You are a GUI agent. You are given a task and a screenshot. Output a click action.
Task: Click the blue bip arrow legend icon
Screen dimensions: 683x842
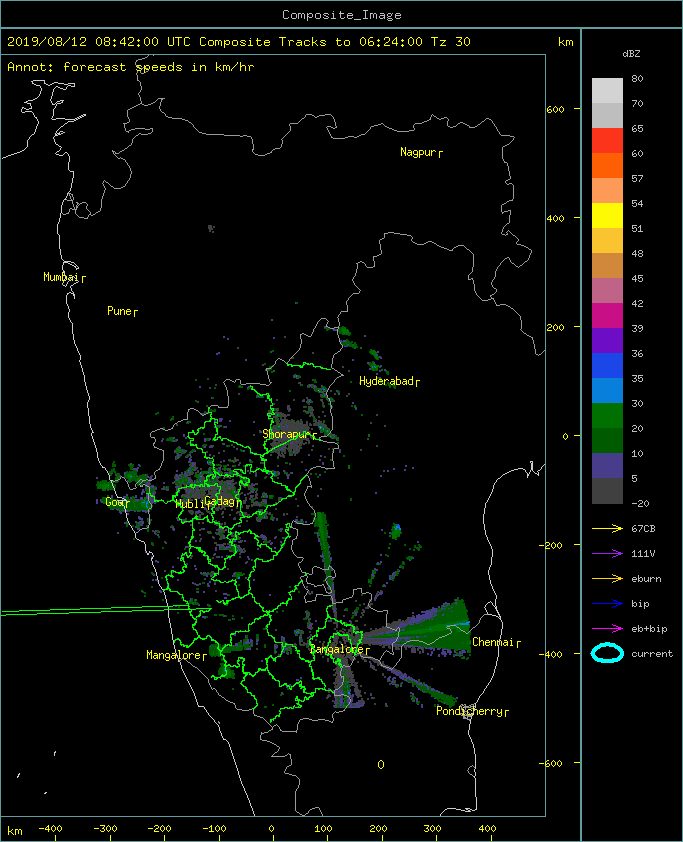pos(607,604)
